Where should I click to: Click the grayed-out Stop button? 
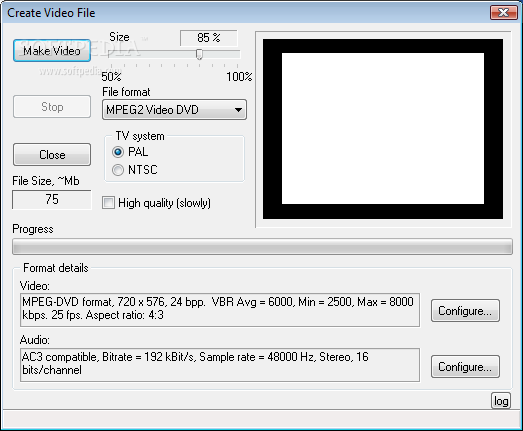[x=52, y=107]
